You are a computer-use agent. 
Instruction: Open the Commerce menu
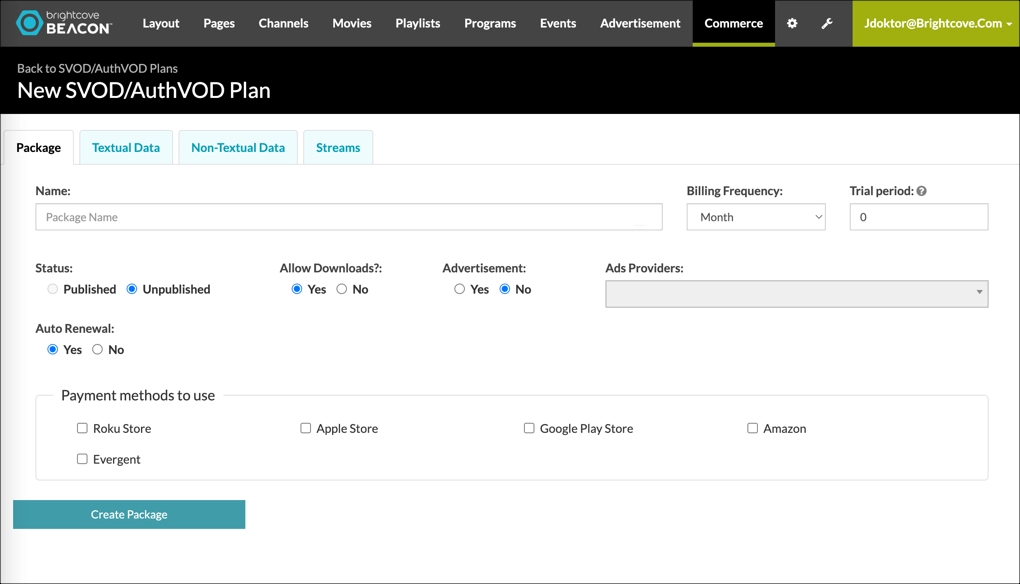(734, 23)
